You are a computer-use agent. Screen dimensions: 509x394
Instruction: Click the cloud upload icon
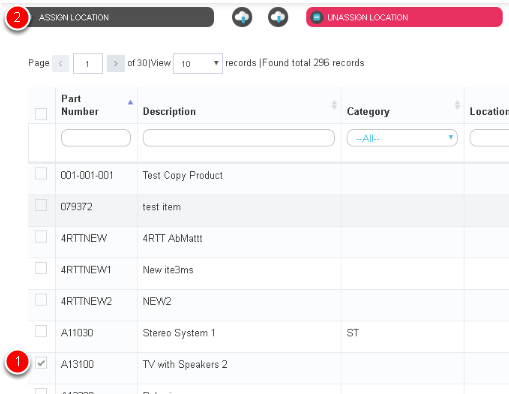242,17
